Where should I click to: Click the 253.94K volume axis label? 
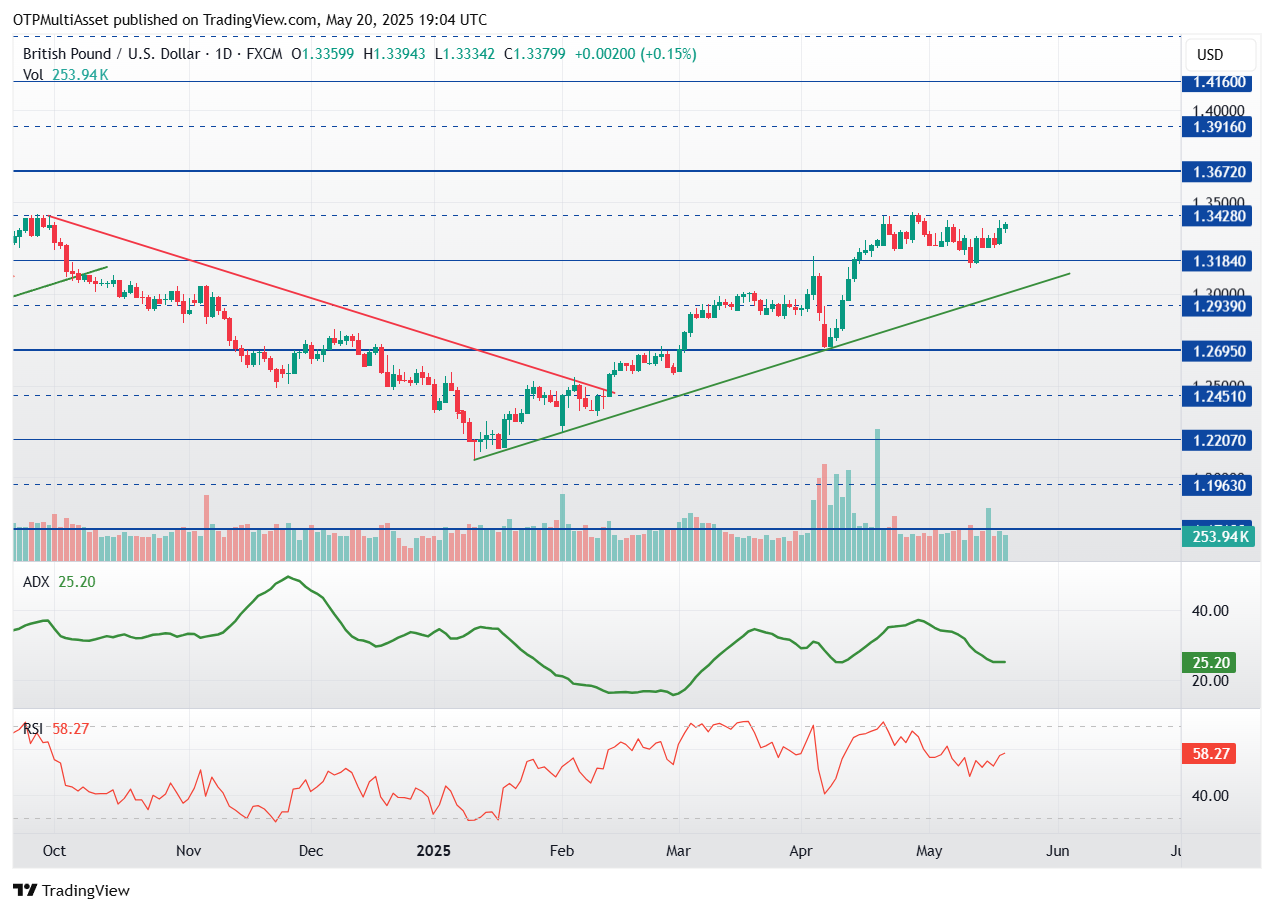1216,537
